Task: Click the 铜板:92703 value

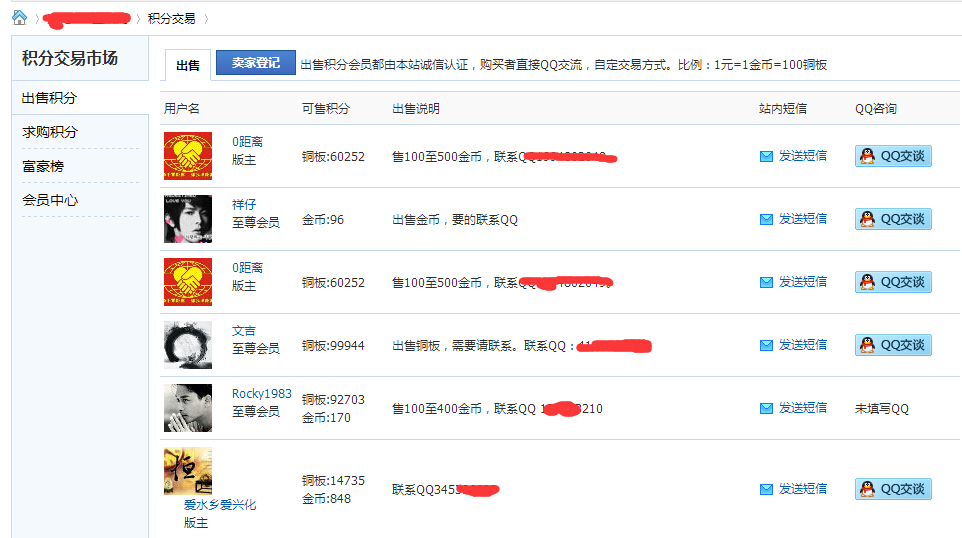Action: (x=333, y=399)
